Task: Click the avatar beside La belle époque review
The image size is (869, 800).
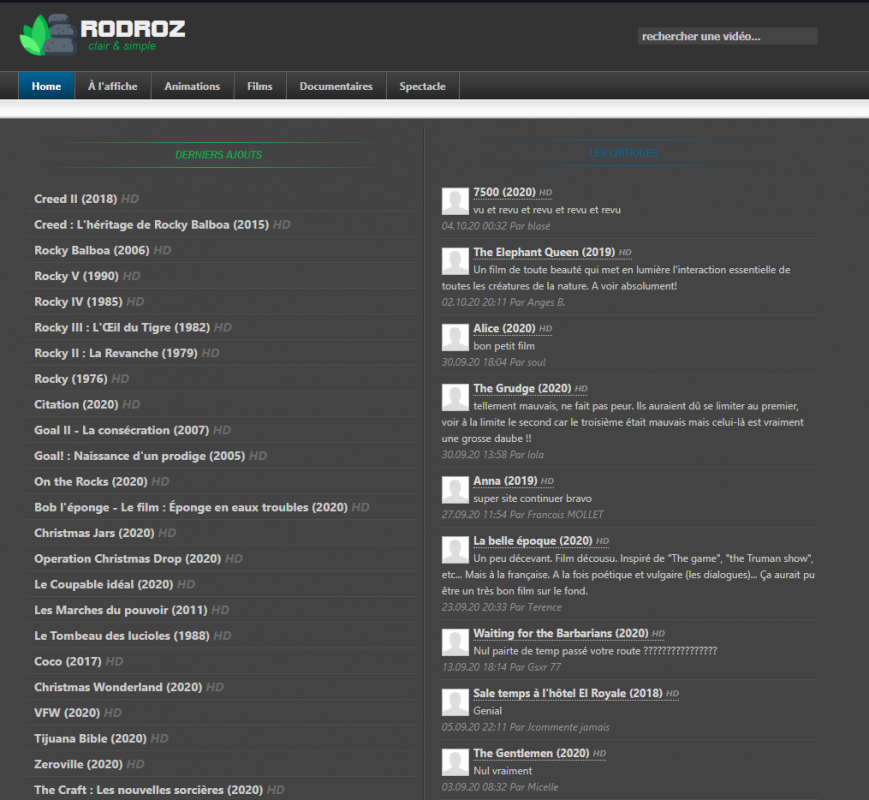Action: [x=455, y=549]
